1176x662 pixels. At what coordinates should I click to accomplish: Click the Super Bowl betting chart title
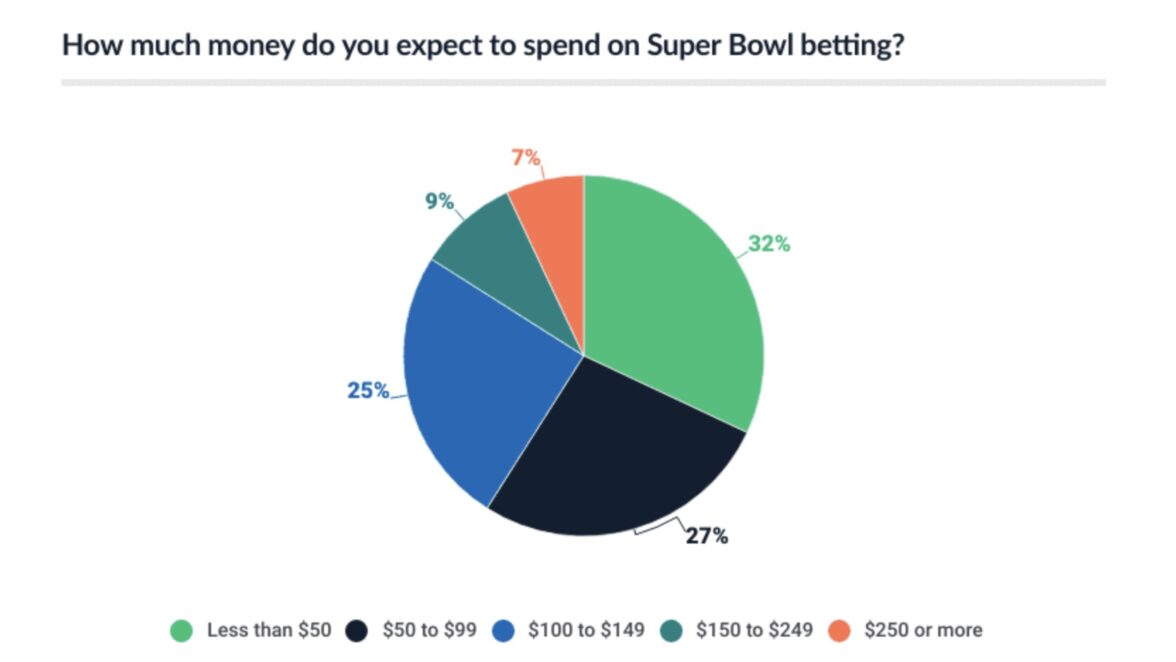(483, 46)
